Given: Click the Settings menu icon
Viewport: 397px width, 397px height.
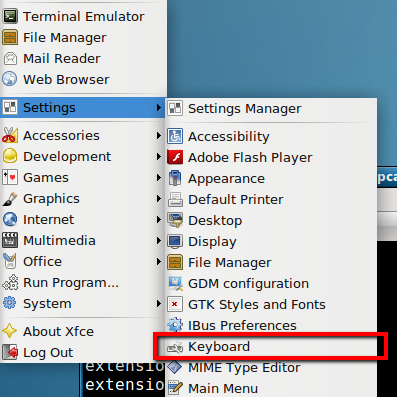Looking at the screenshot, I should [10, 107].
